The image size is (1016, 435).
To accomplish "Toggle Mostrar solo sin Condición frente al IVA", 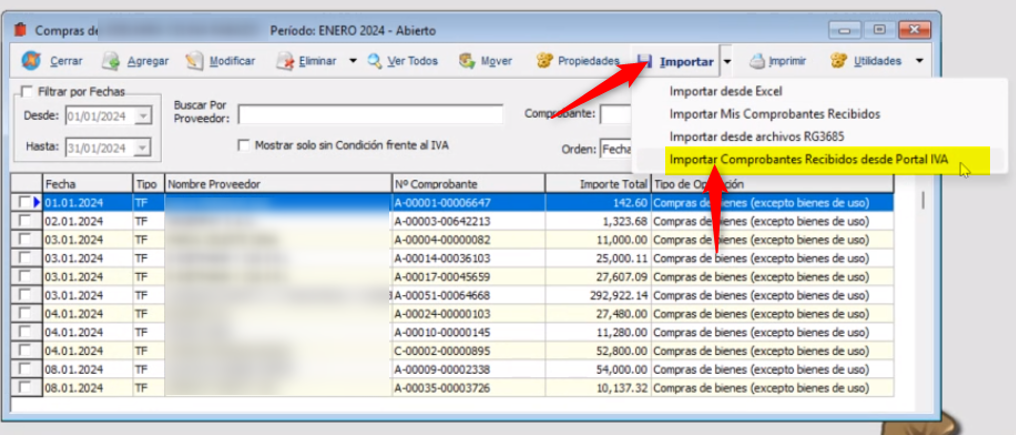I will [x=243, y=145].
